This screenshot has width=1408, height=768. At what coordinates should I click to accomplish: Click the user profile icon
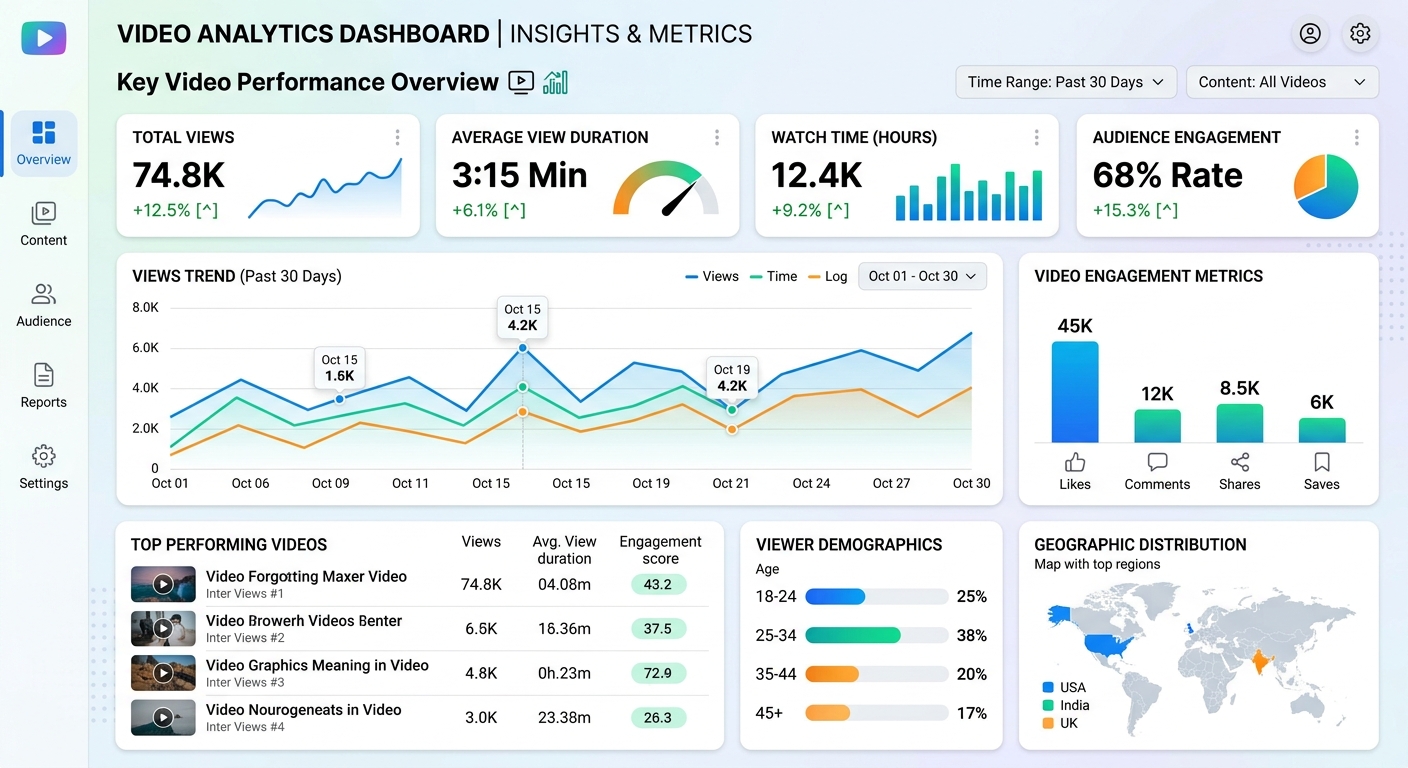pyautogui.click(x=1309, y=34)
